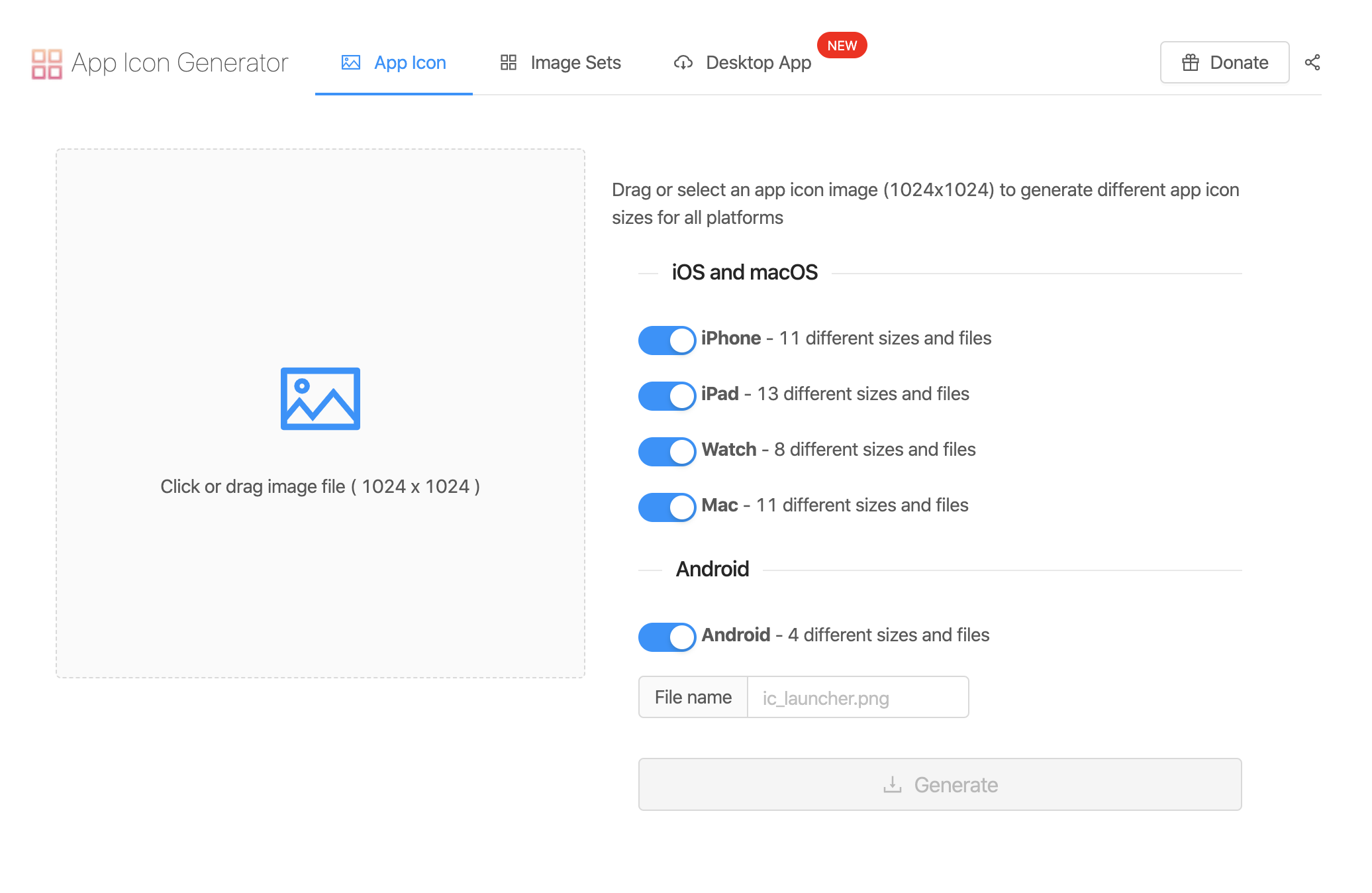The image size is (1372, 893).
Task: Disable the iPhone sizes toggle
Action: (666, 340)
